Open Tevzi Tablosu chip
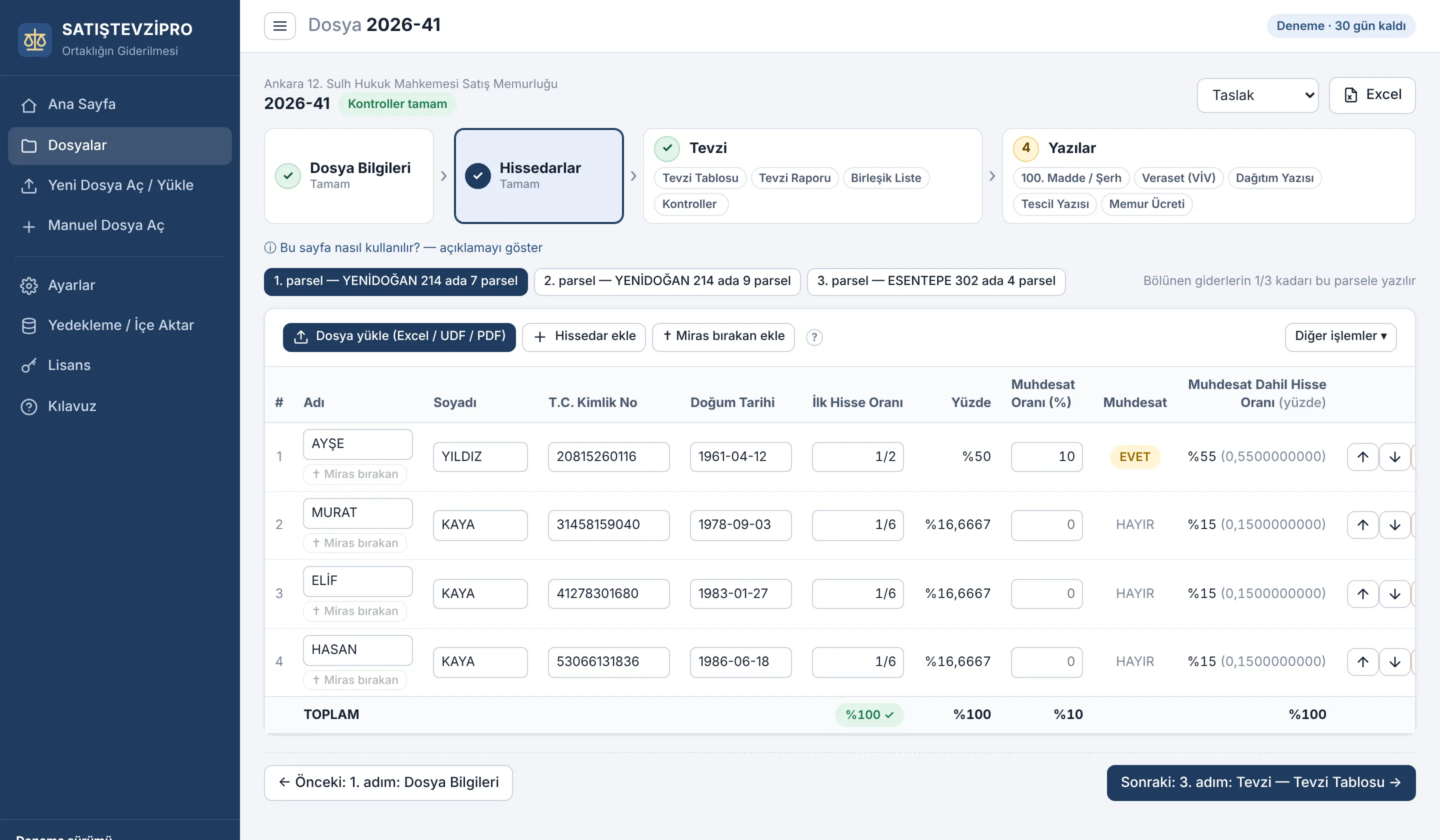The width and height of the screenshot is (1440, 840). point(700,177)
